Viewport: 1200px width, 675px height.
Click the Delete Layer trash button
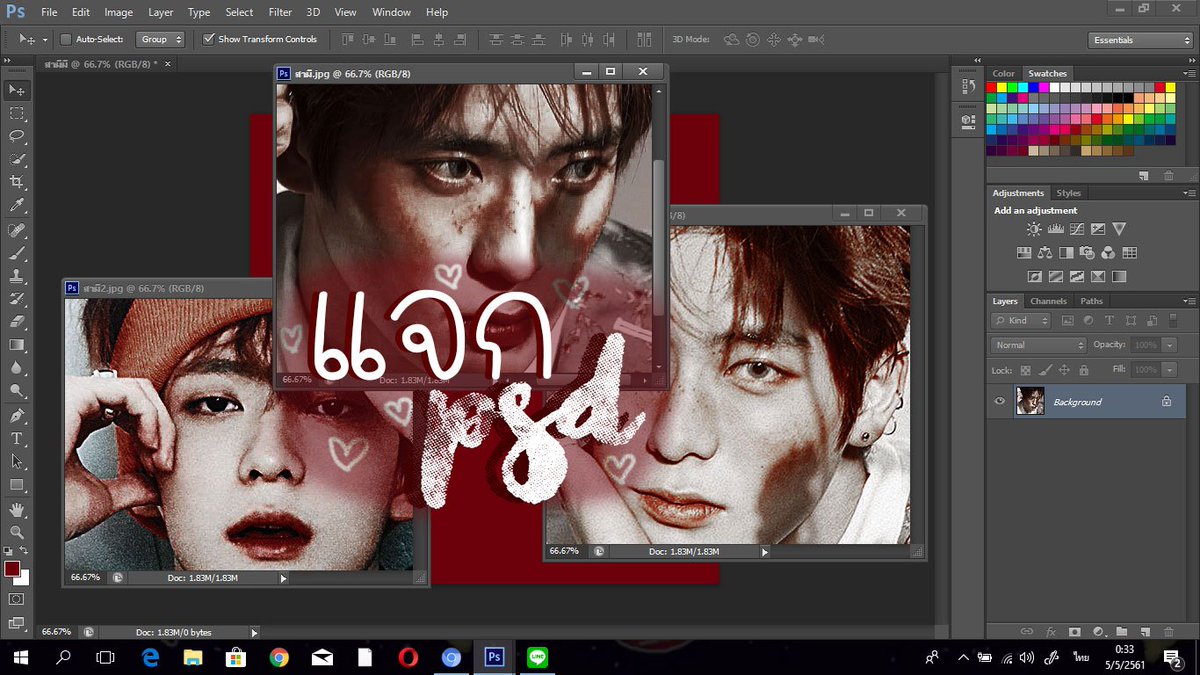tap(1170, 631)
